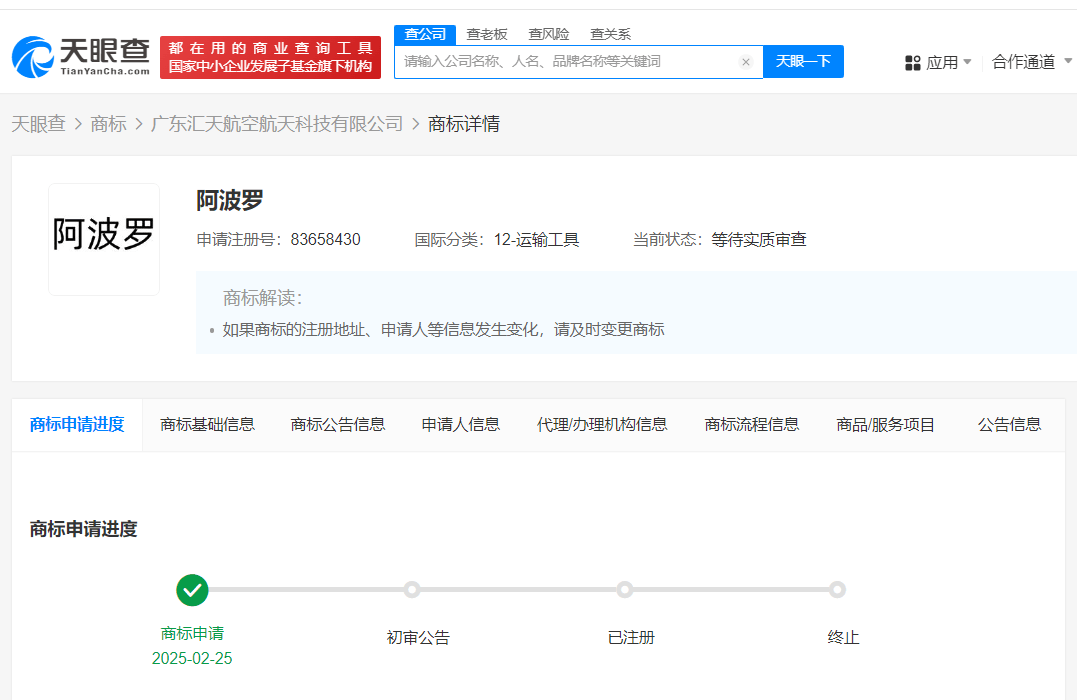Clear the search box with the X icon
Image resolution: width=1077 pixels, height=700 pixels.
[745, 62]
